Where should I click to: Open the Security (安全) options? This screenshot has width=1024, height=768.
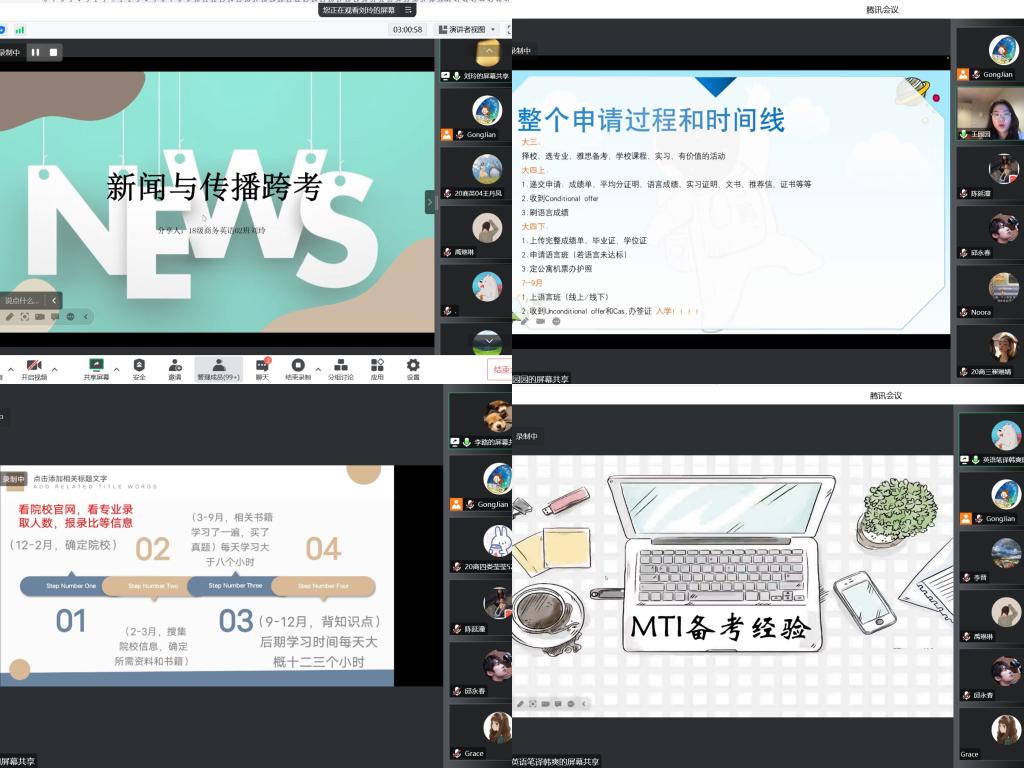139,368
